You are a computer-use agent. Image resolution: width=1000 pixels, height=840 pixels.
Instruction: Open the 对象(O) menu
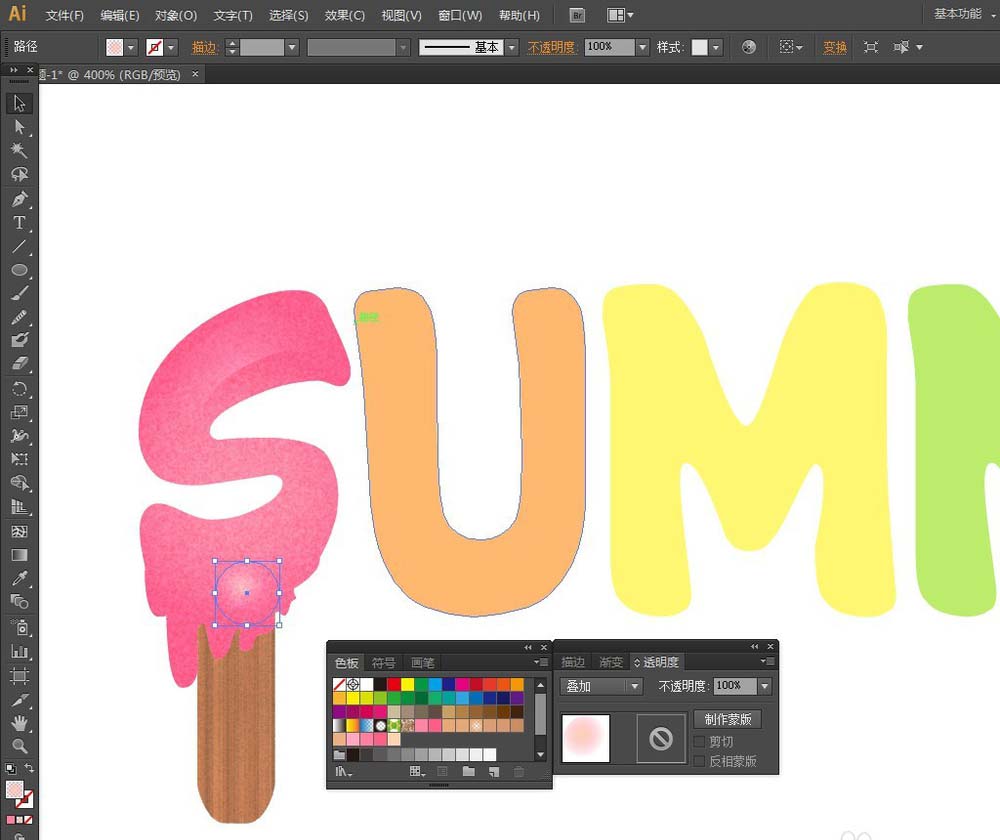click(x=175, y=15)
